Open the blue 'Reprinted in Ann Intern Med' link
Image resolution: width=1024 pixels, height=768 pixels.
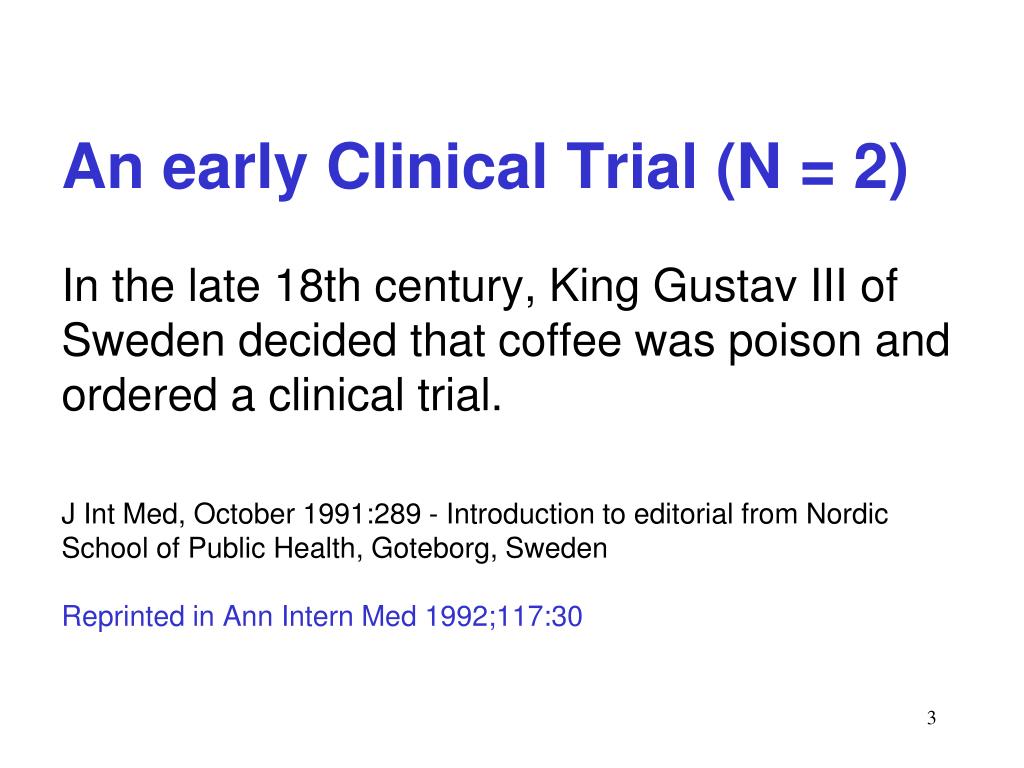239,616
